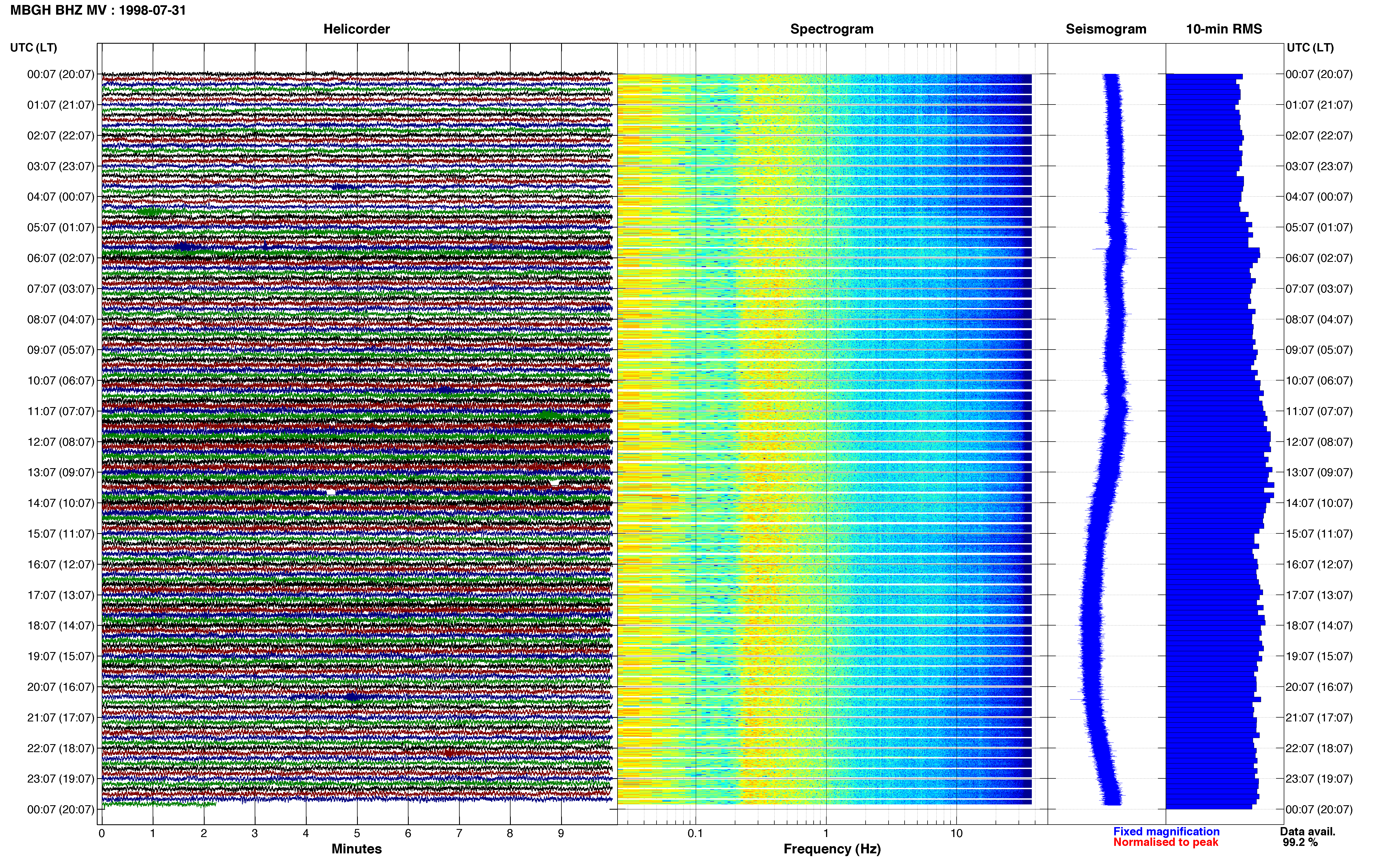Click the title MBGH BHZ MV : 1998-07-31
1388x868 pixels.
(x=98, y=10)
